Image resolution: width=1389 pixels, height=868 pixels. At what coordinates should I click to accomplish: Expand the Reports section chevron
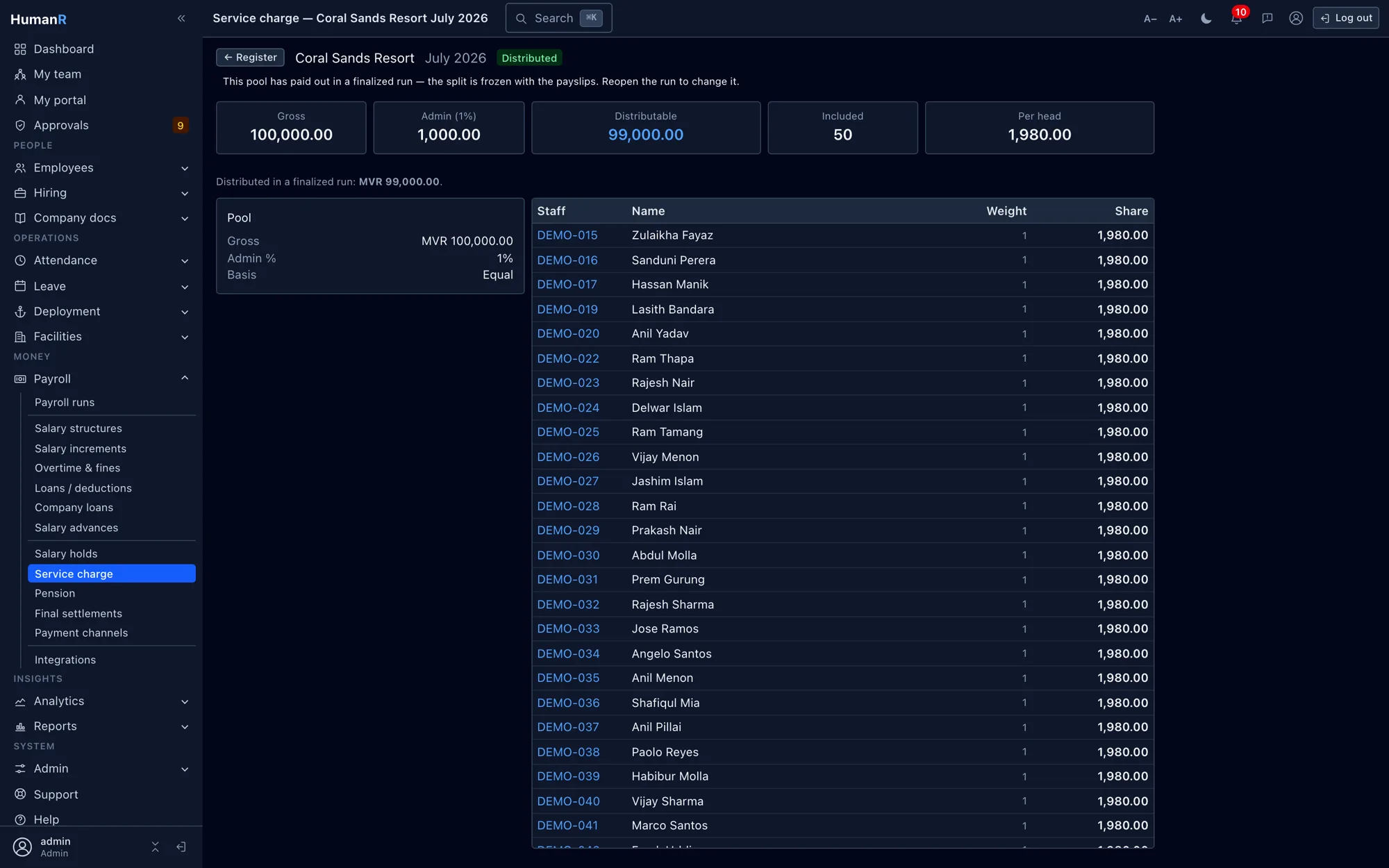click(x=185, y=726)
